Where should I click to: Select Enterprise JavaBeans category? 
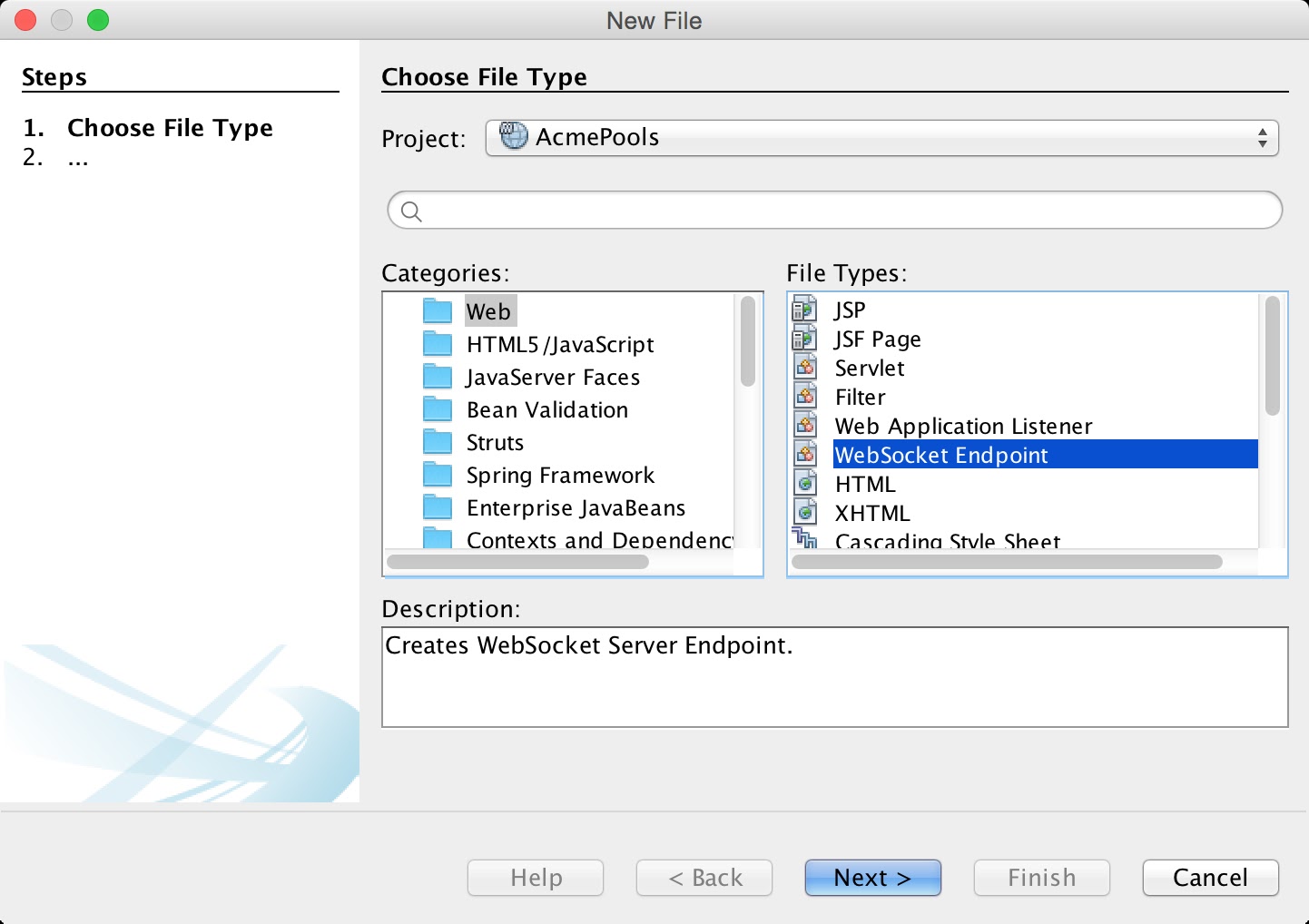(576, 508)
